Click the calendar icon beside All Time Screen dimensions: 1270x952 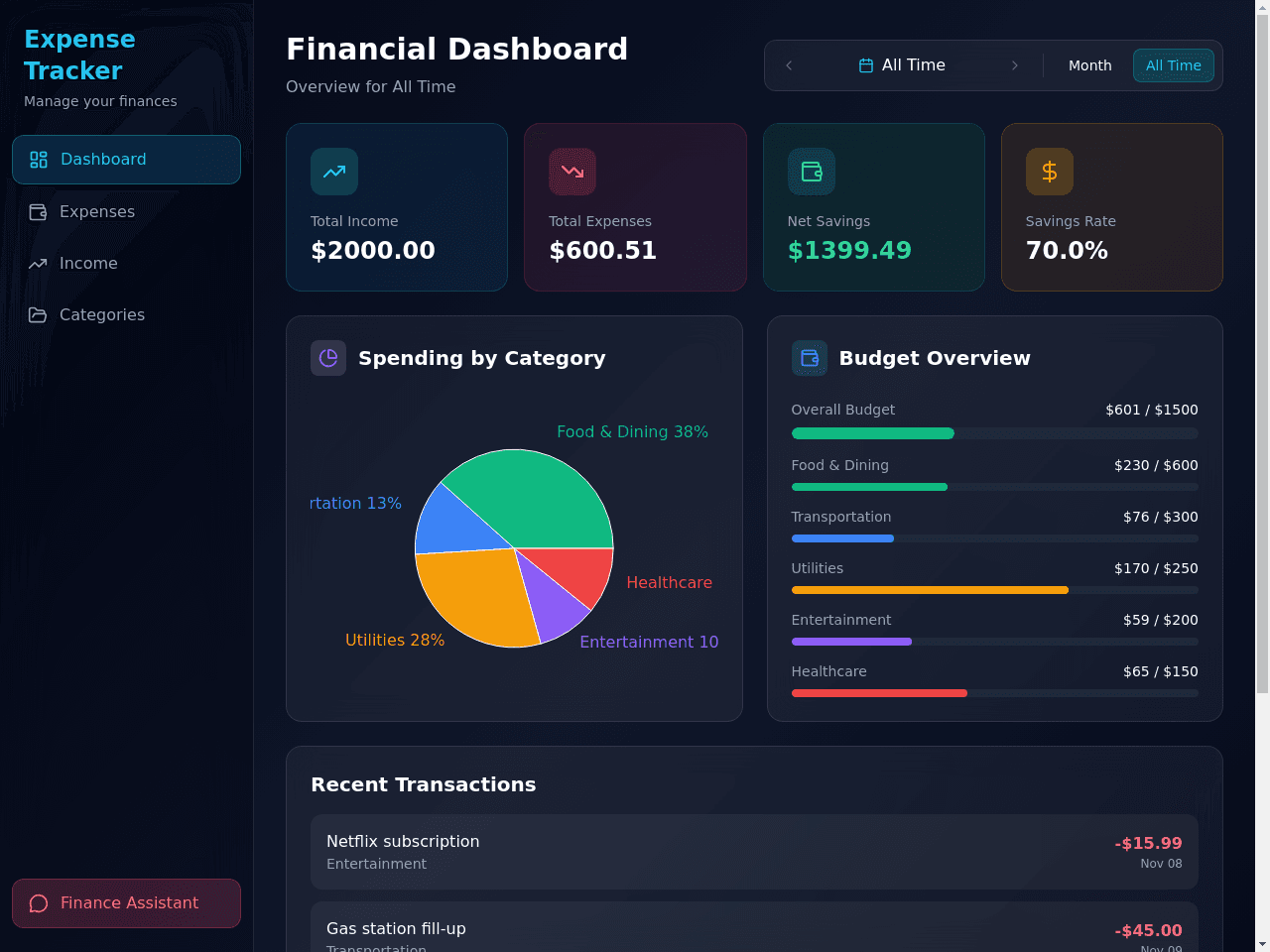pos(865,65)
